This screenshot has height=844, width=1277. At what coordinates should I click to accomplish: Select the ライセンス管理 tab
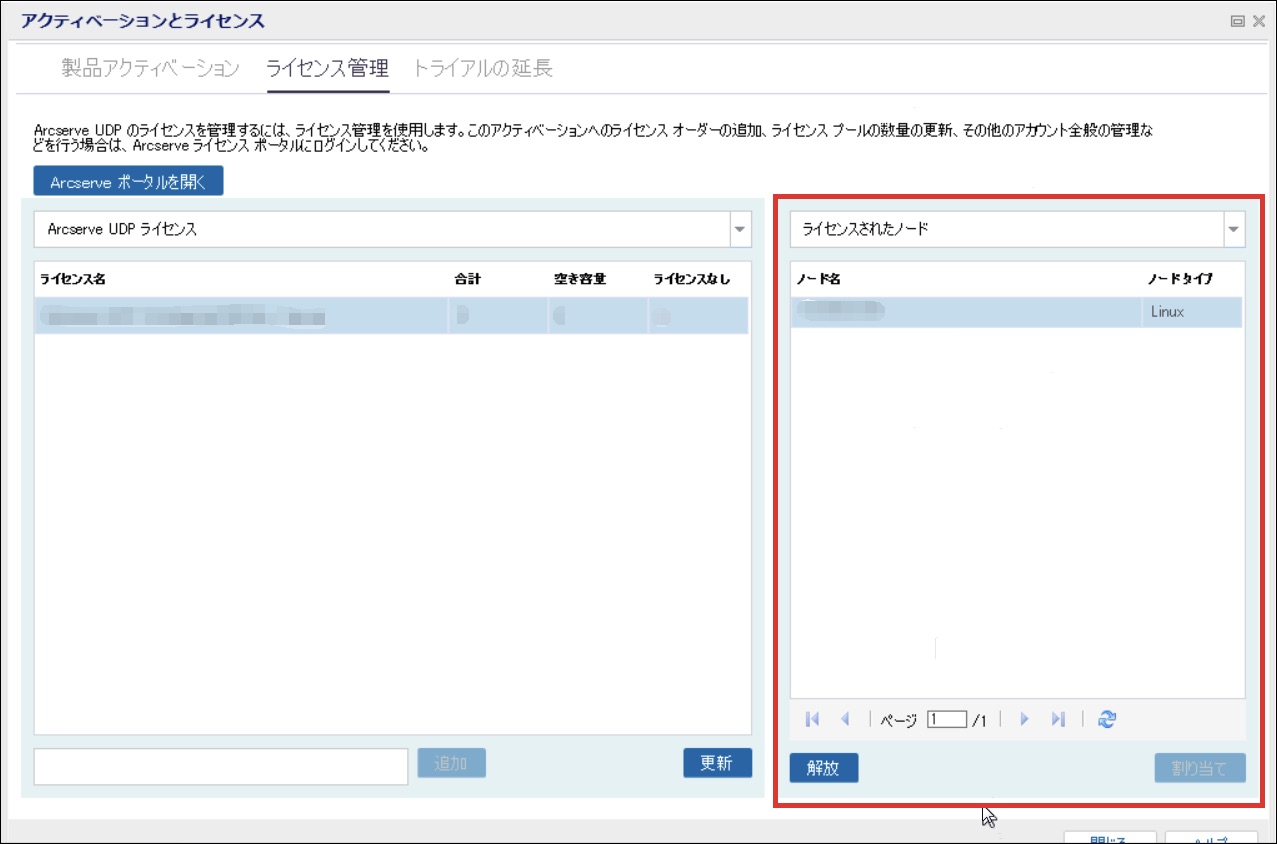click(x=327, y=69)
